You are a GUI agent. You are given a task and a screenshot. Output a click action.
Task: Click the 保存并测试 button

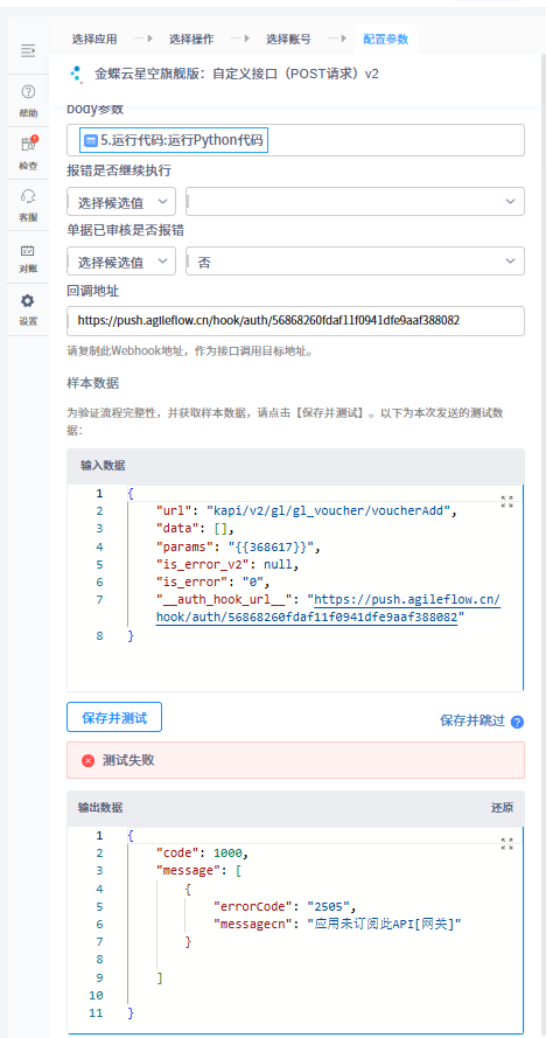tap(114, 717)
